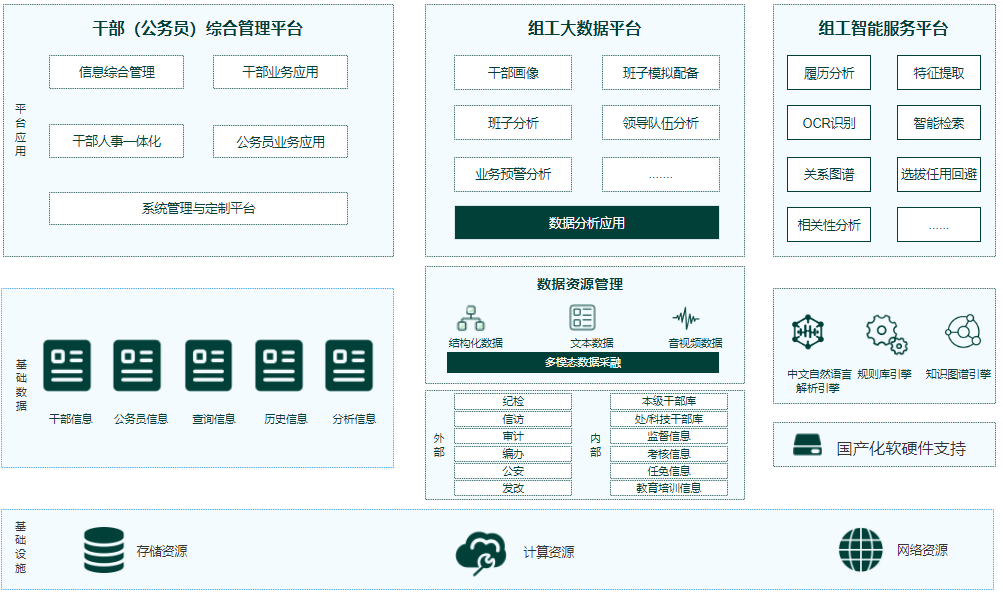Open the 规则库引擎 gears icon
This screenshot has height=594, width=1003.
(885, 333)
